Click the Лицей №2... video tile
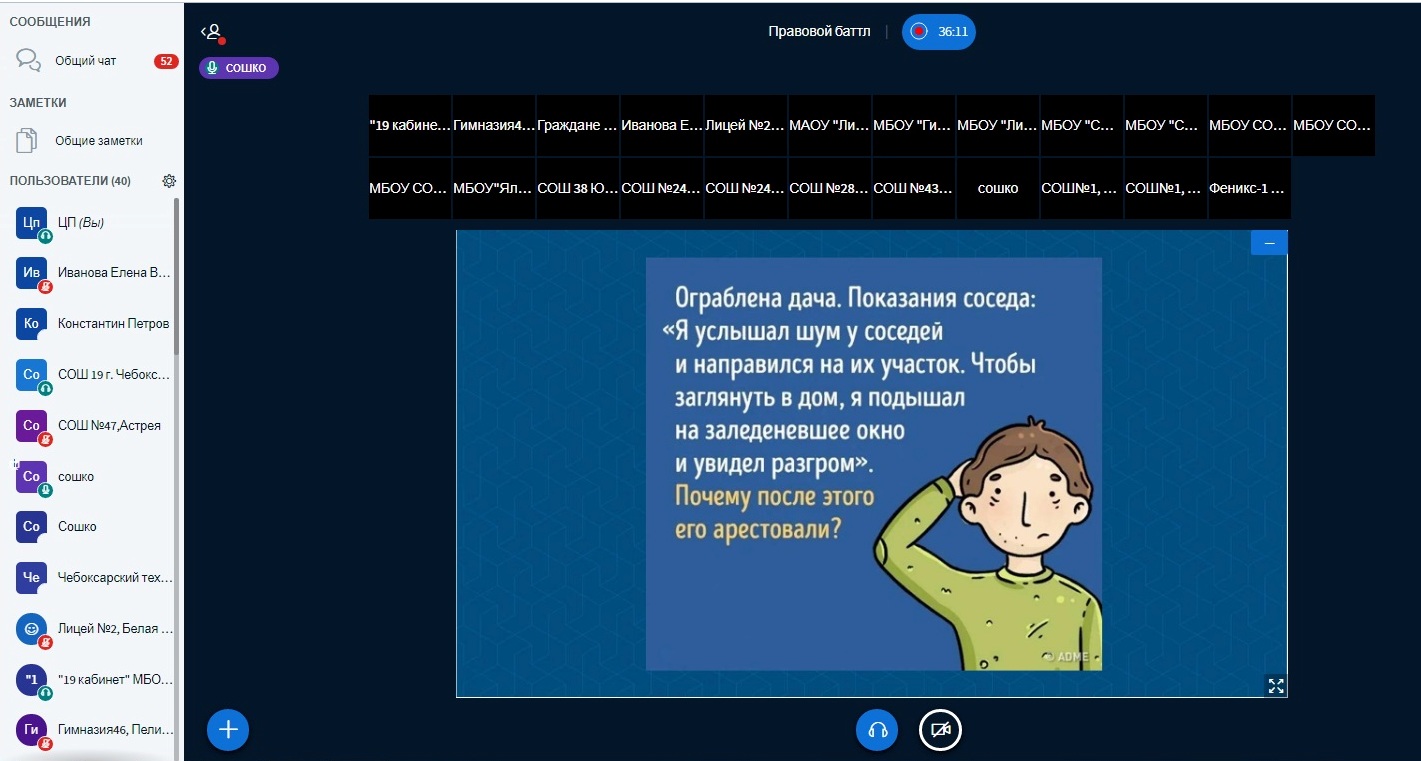1421x761 pixels. (746, 126)
